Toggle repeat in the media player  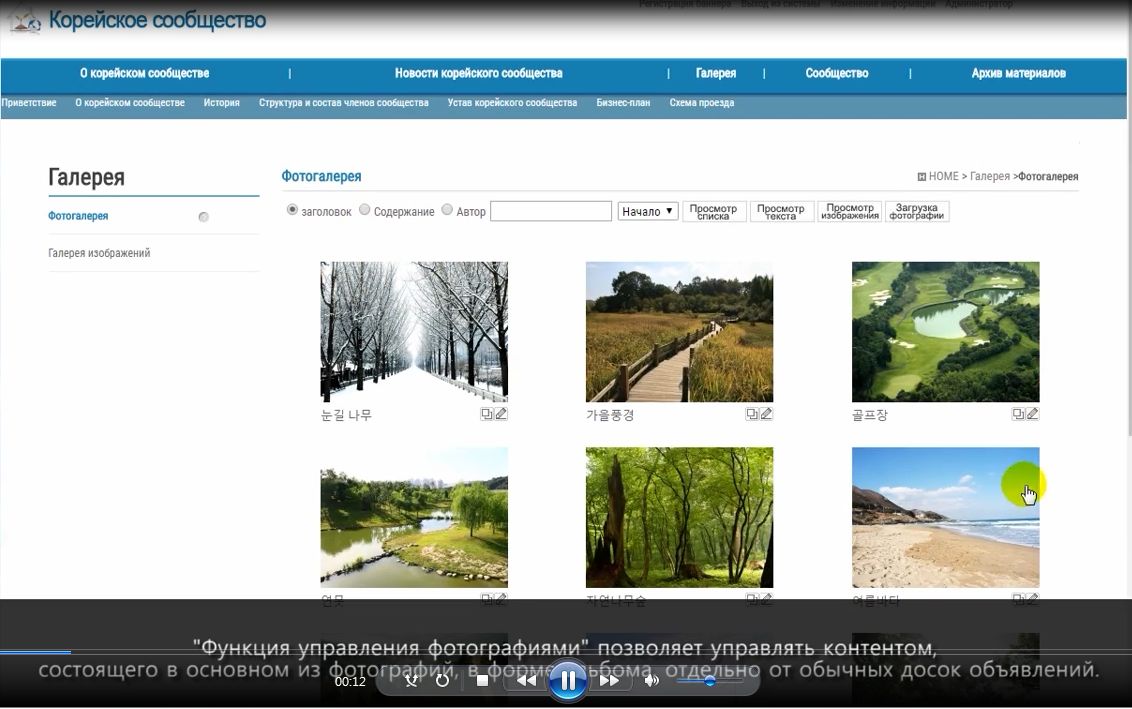pos(443,681)
